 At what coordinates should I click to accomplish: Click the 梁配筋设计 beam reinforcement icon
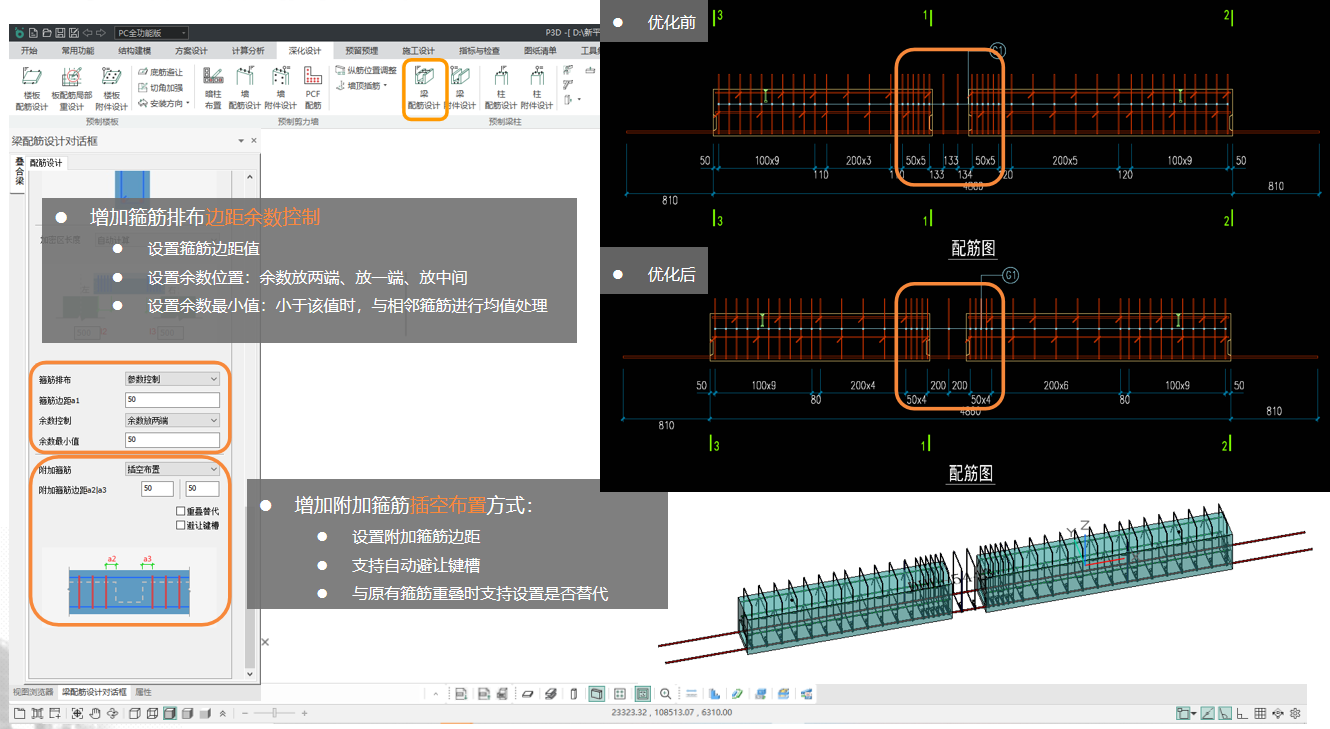click(423, 88)
